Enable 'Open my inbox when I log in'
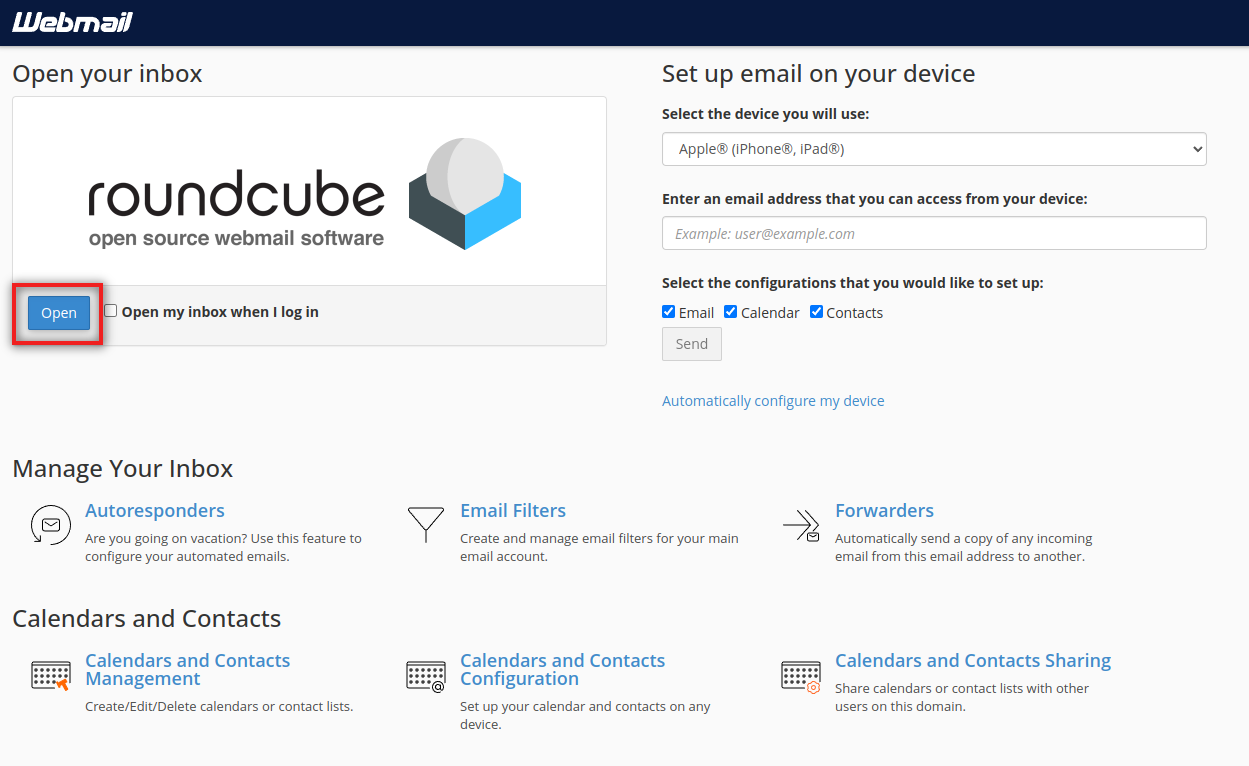This screenshot has width=1249, height=766. click(x=111, y=311)
